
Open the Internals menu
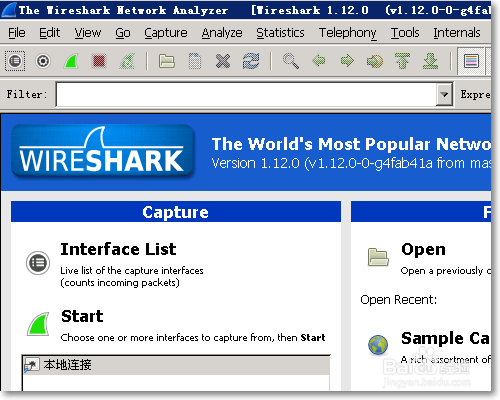tap(457, 33)
